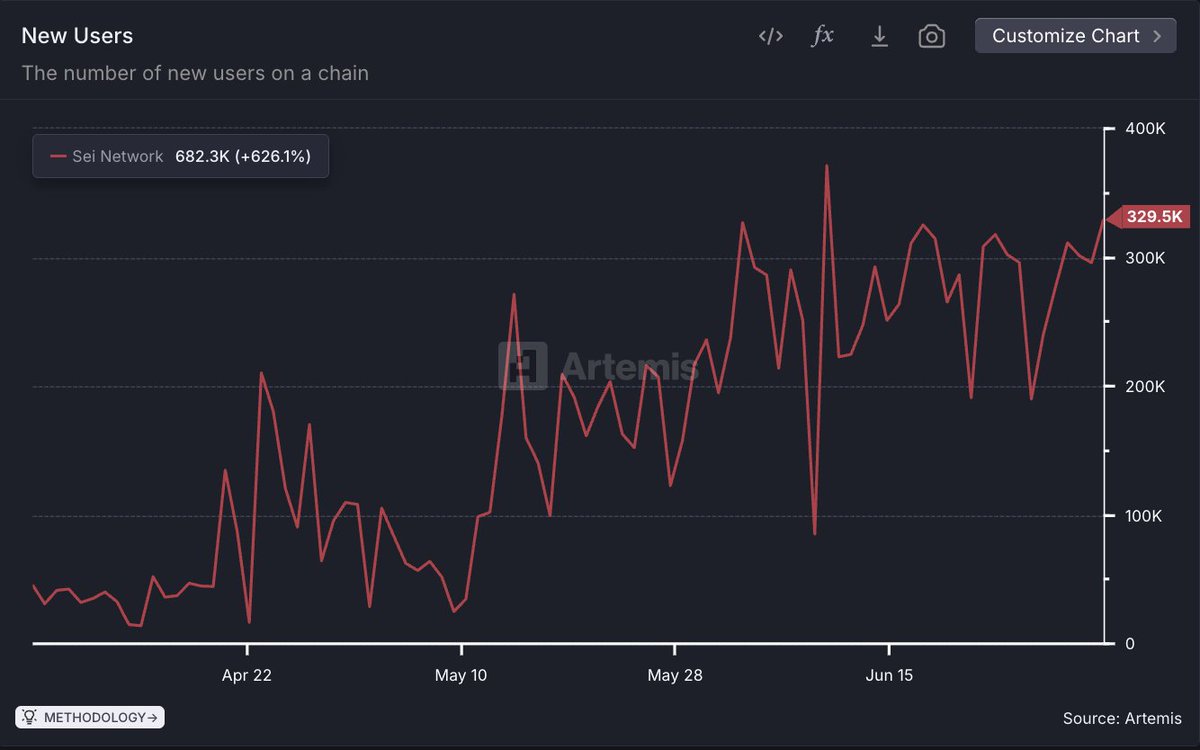Click the May 10 x-axis label
The image size is (1200, 750).
[461, 675]
